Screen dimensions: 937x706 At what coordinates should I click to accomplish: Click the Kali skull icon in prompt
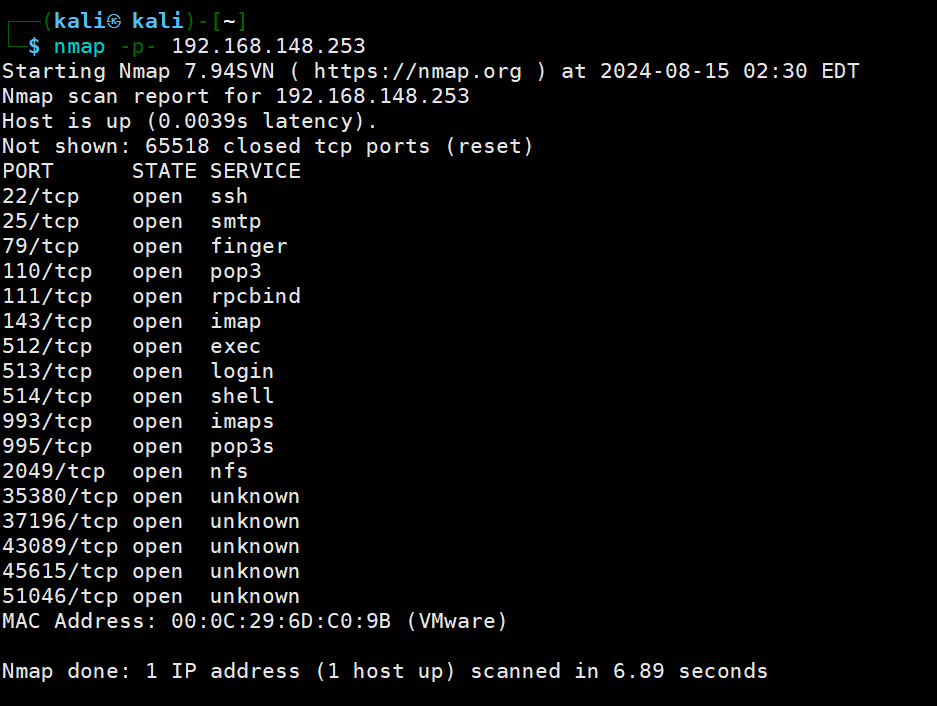tap(114, 22)
